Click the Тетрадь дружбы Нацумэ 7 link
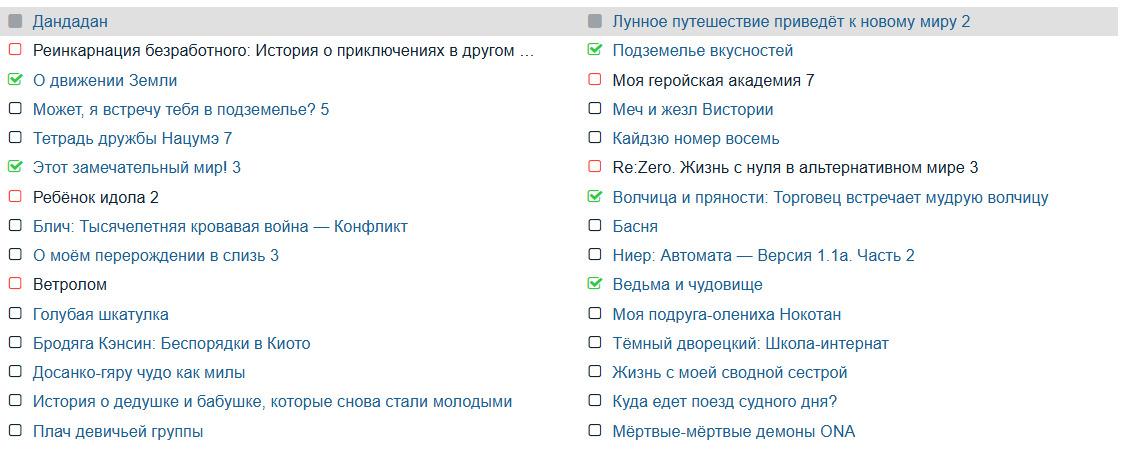Image resolution: width=1131 pixels, height=469 pixels. point(132,139)
